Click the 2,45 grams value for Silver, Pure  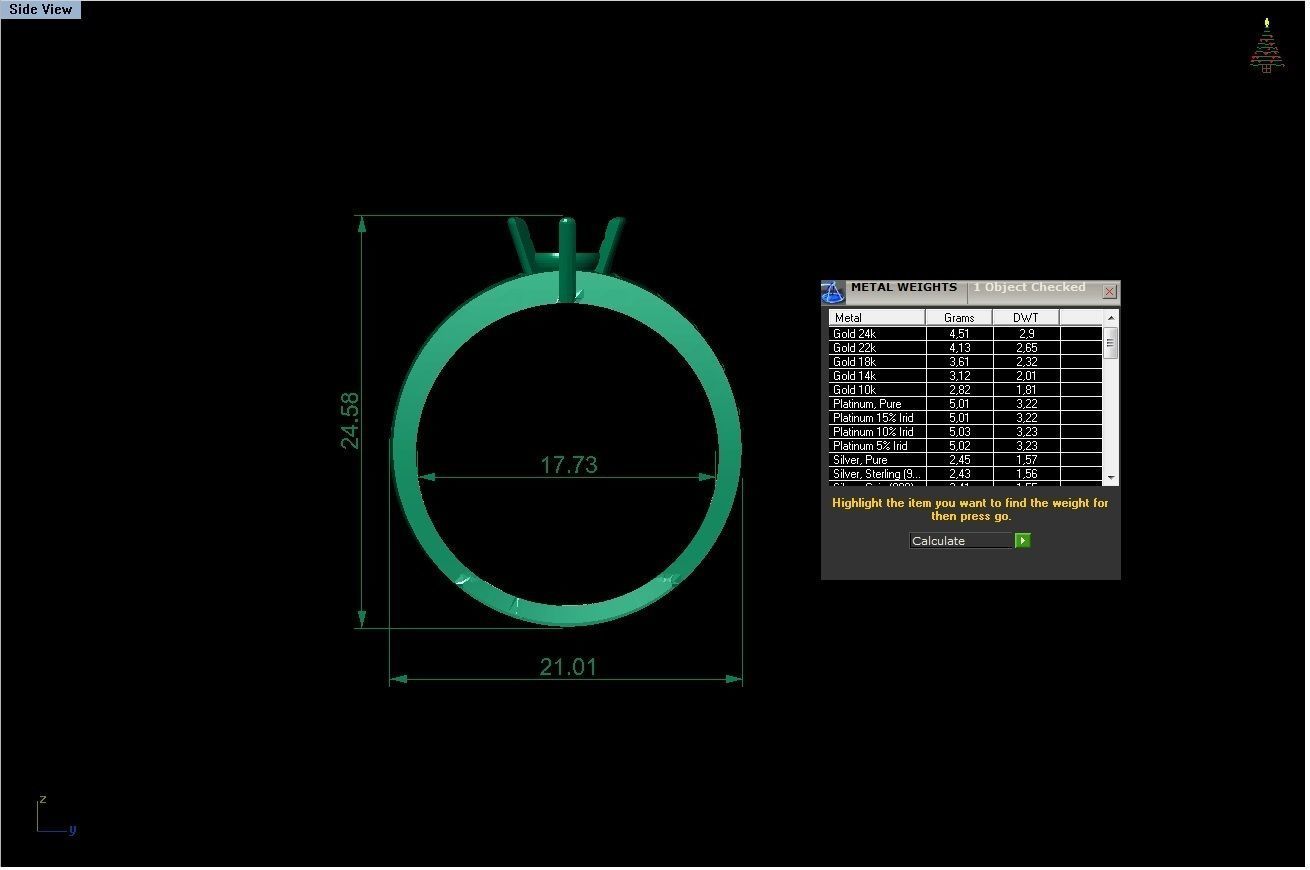coord(959,460)
